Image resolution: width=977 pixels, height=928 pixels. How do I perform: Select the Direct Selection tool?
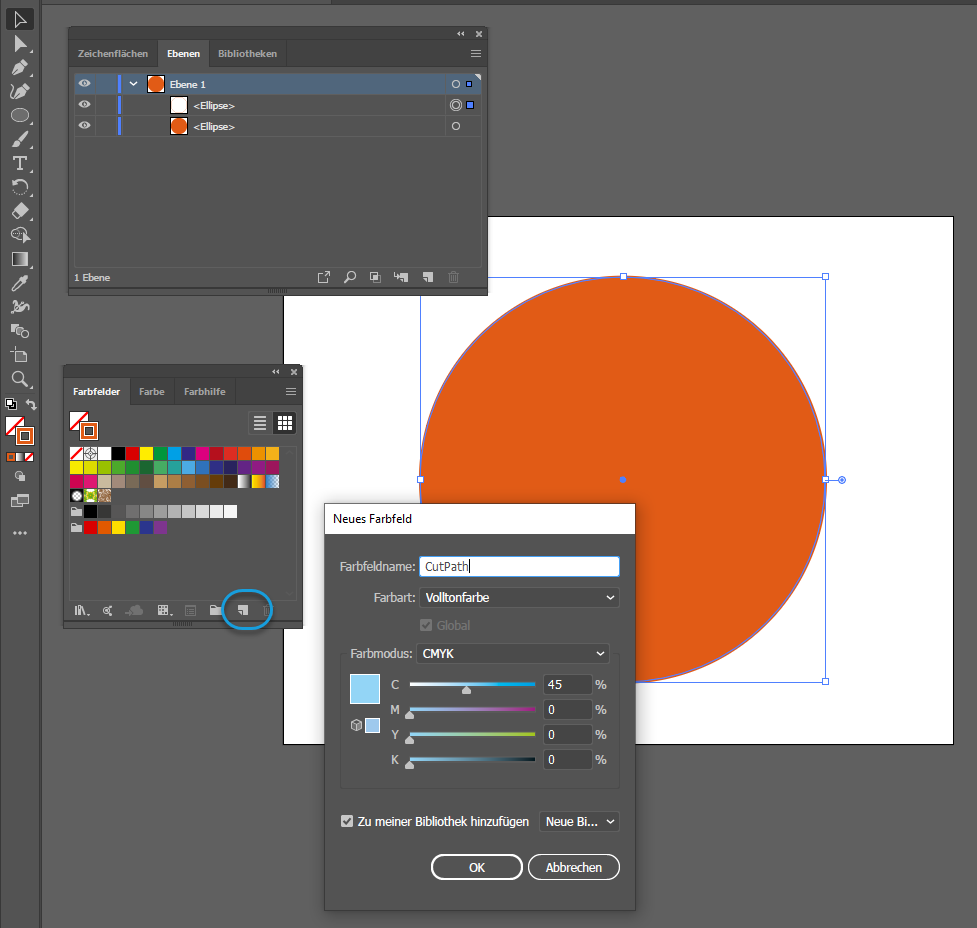(x=20, y=44)
